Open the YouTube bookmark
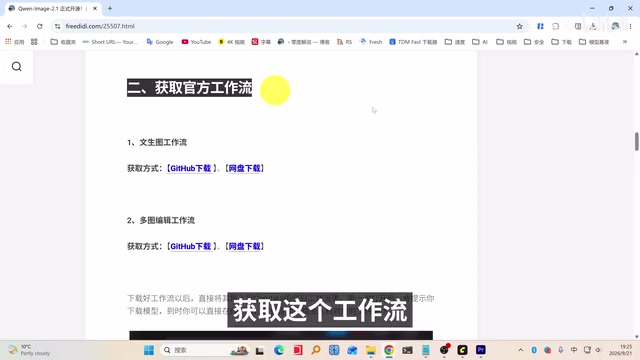Viewport: 640px width, 360px height. click(196, 42)
